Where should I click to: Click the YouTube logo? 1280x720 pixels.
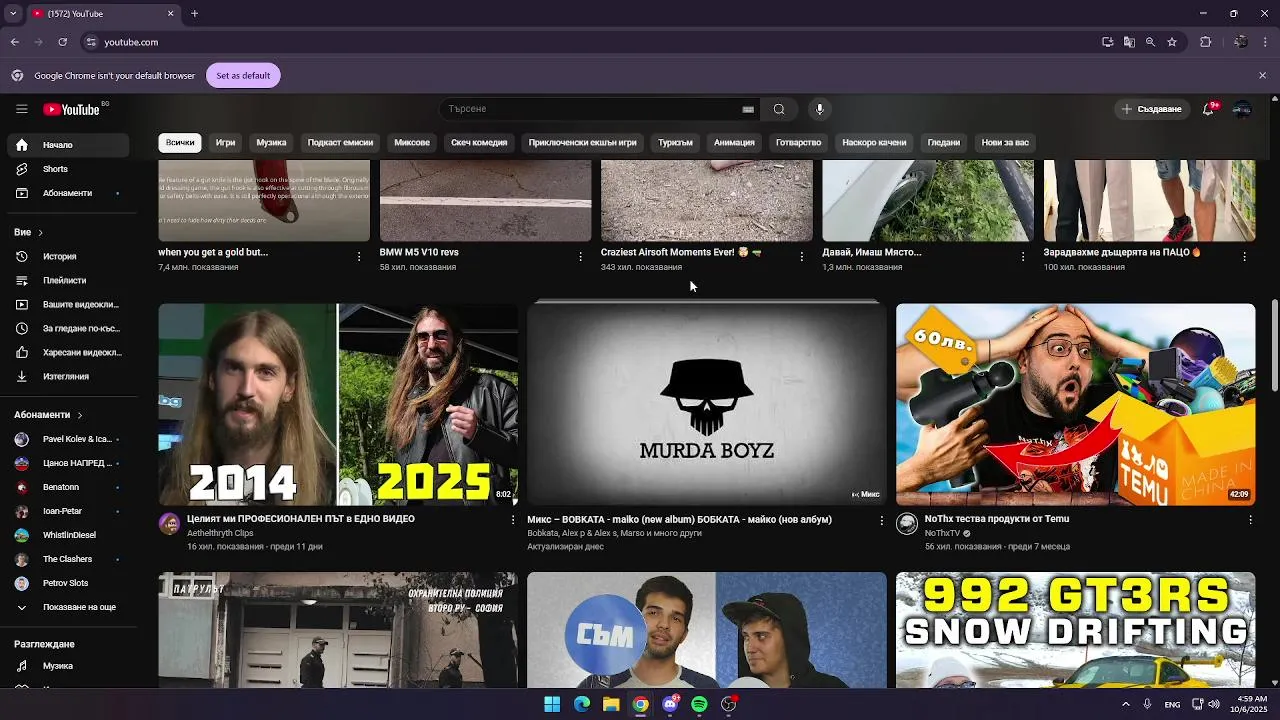click(71, 109)
